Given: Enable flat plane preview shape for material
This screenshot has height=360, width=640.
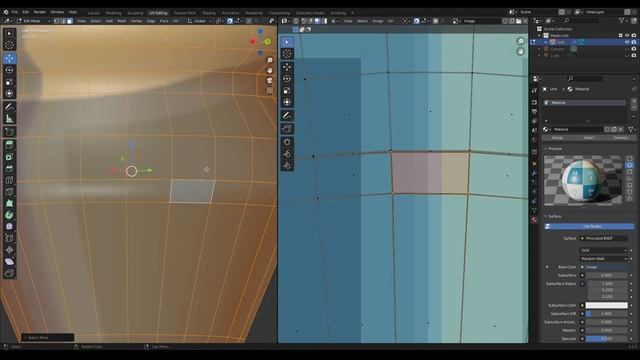Looking at the screenshot, I should (x=629, y=158).
